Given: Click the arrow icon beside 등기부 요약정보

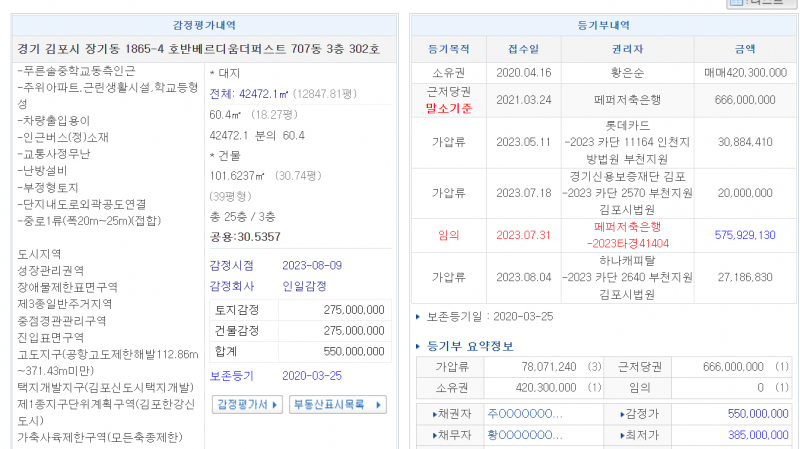Looking at the screenshot, I should (420, 347).
